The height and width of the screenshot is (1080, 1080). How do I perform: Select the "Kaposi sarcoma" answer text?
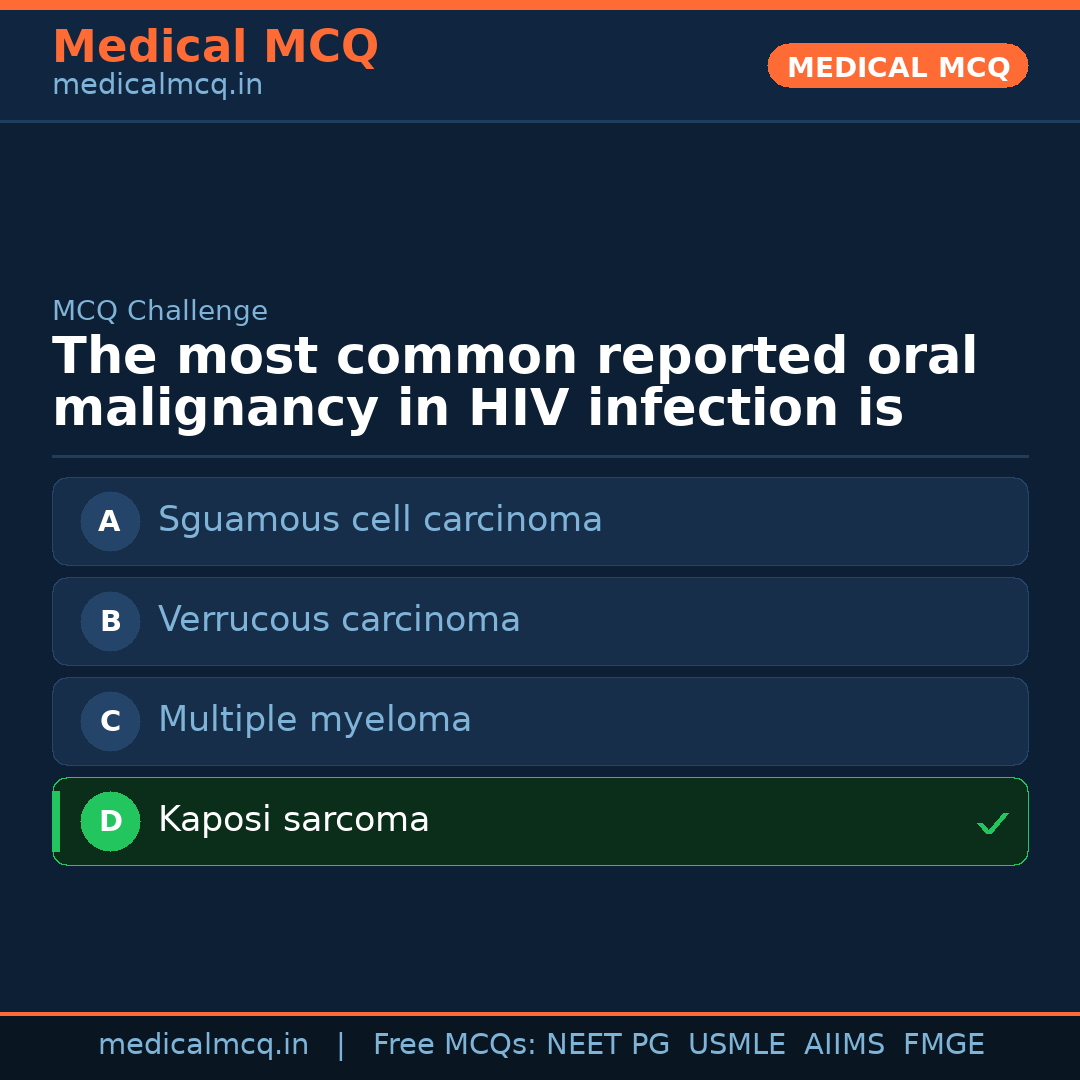(x=293, y=820)
